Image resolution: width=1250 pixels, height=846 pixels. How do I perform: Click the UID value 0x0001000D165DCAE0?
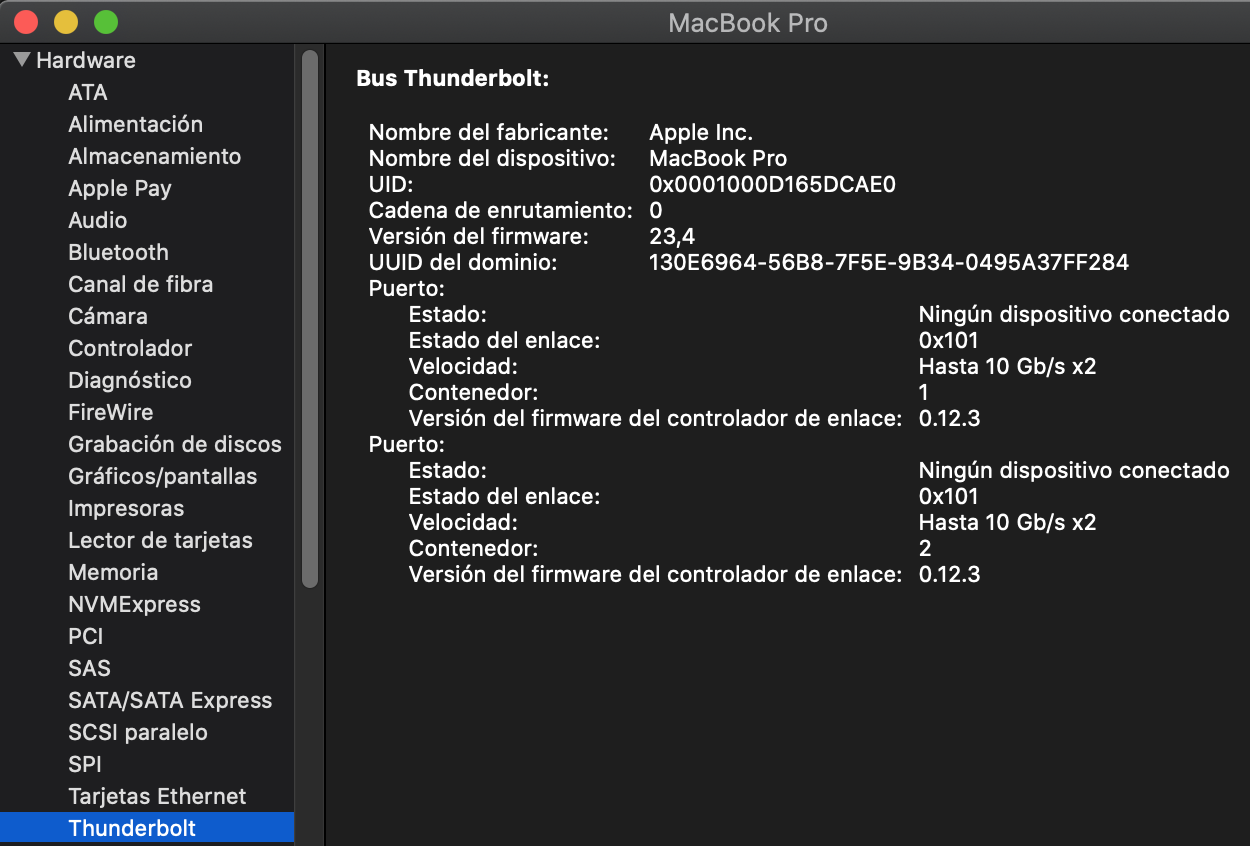point(773,184)
